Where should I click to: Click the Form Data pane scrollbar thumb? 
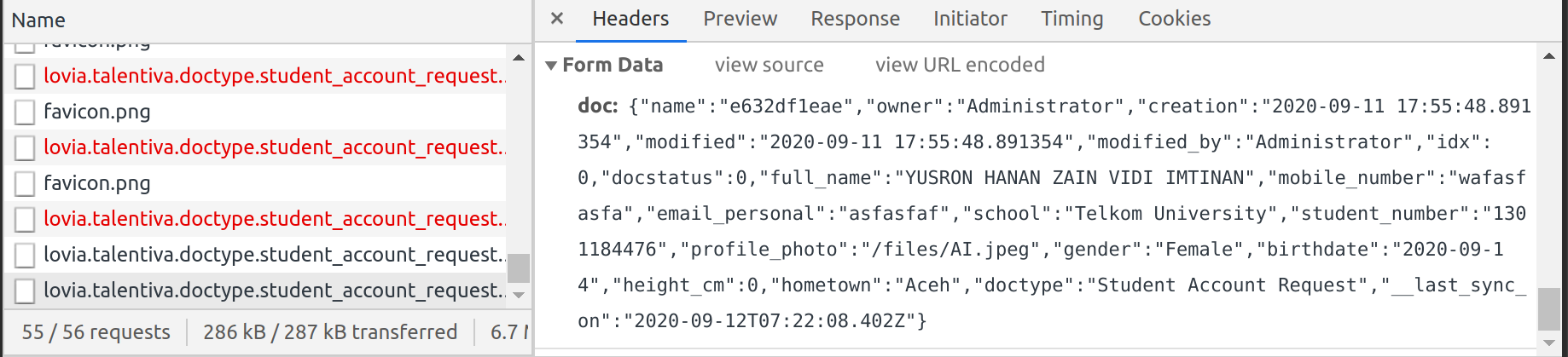pyautogui.click(x=1548, y=308)
